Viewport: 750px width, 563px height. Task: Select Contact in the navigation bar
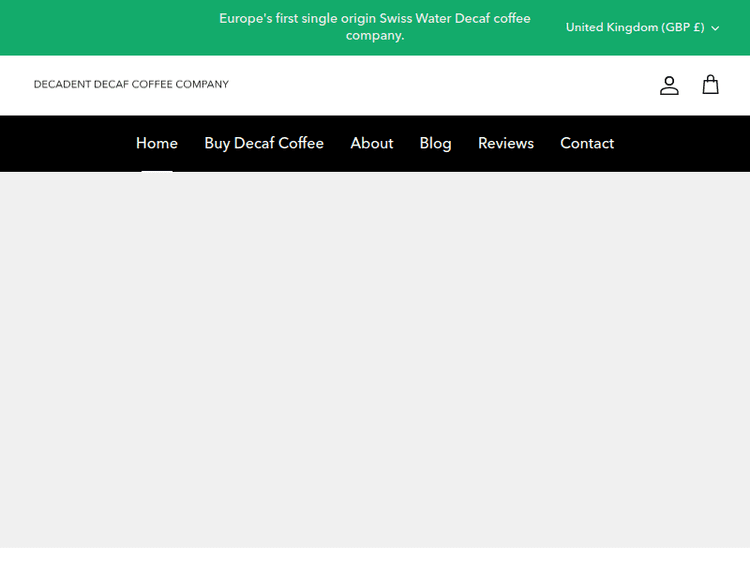tap(587, 143)
